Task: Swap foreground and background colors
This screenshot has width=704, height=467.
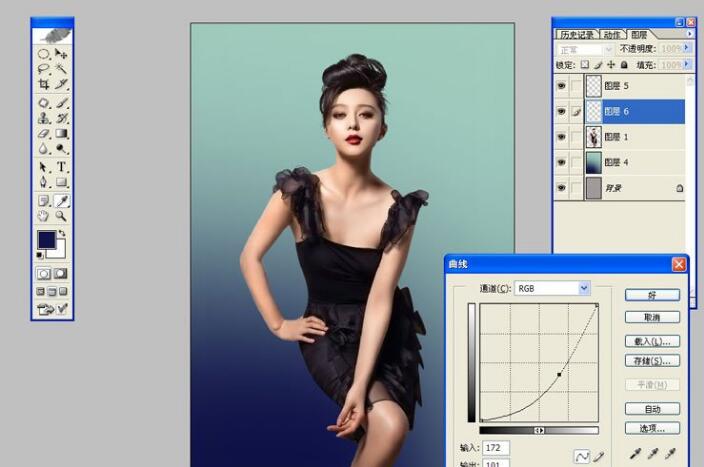Action: click(62, 234)
